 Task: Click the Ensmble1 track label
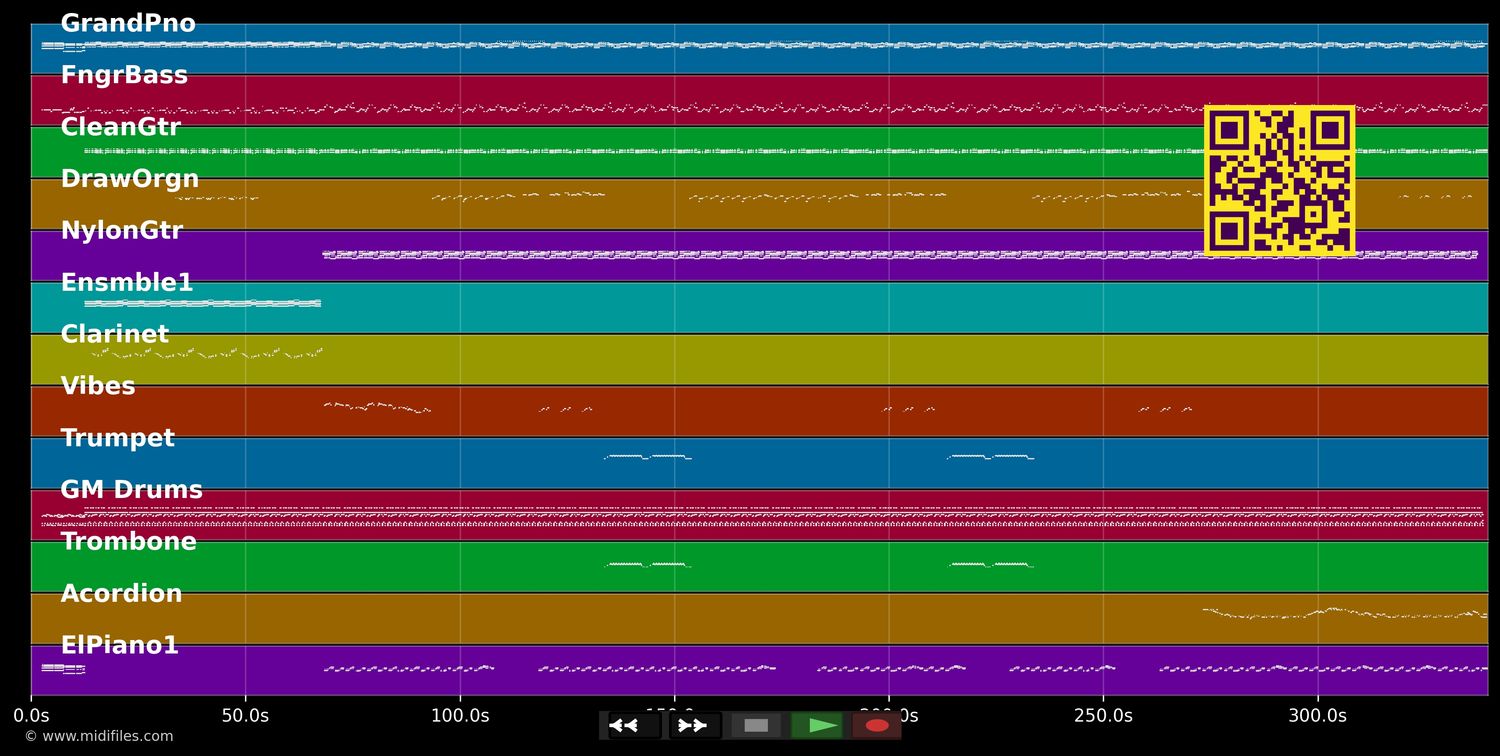127,283
